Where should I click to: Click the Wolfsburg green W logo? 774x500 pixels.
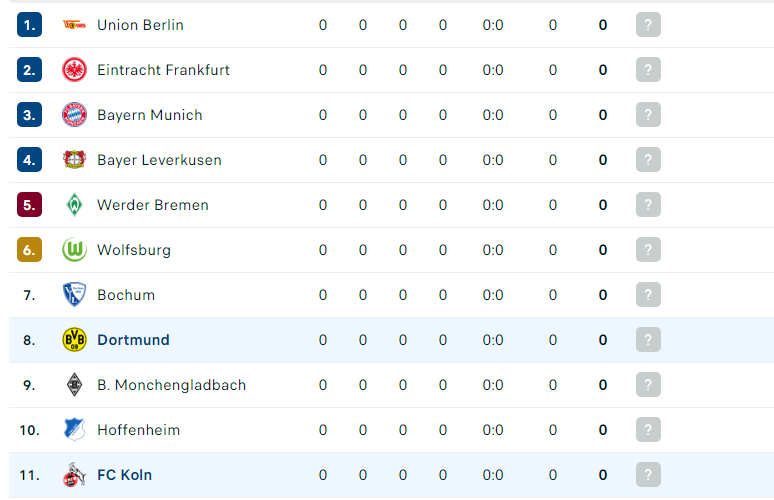(x=74, y=249)
